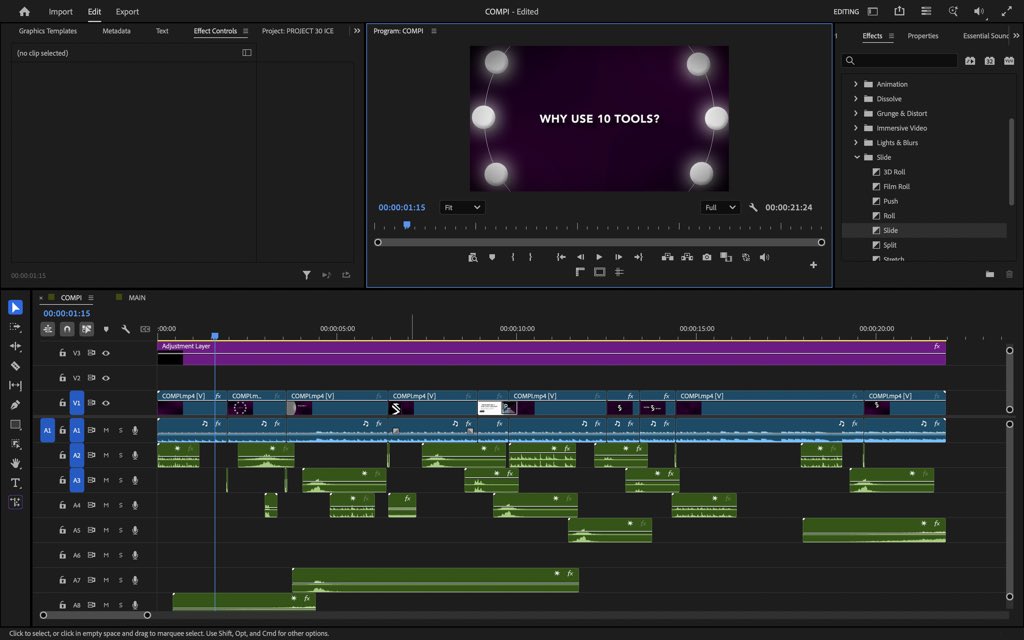This screenshot has height=640, width=1024.
Task: Collapse the Slide effects folder
Action: click(x=857, y=157)
